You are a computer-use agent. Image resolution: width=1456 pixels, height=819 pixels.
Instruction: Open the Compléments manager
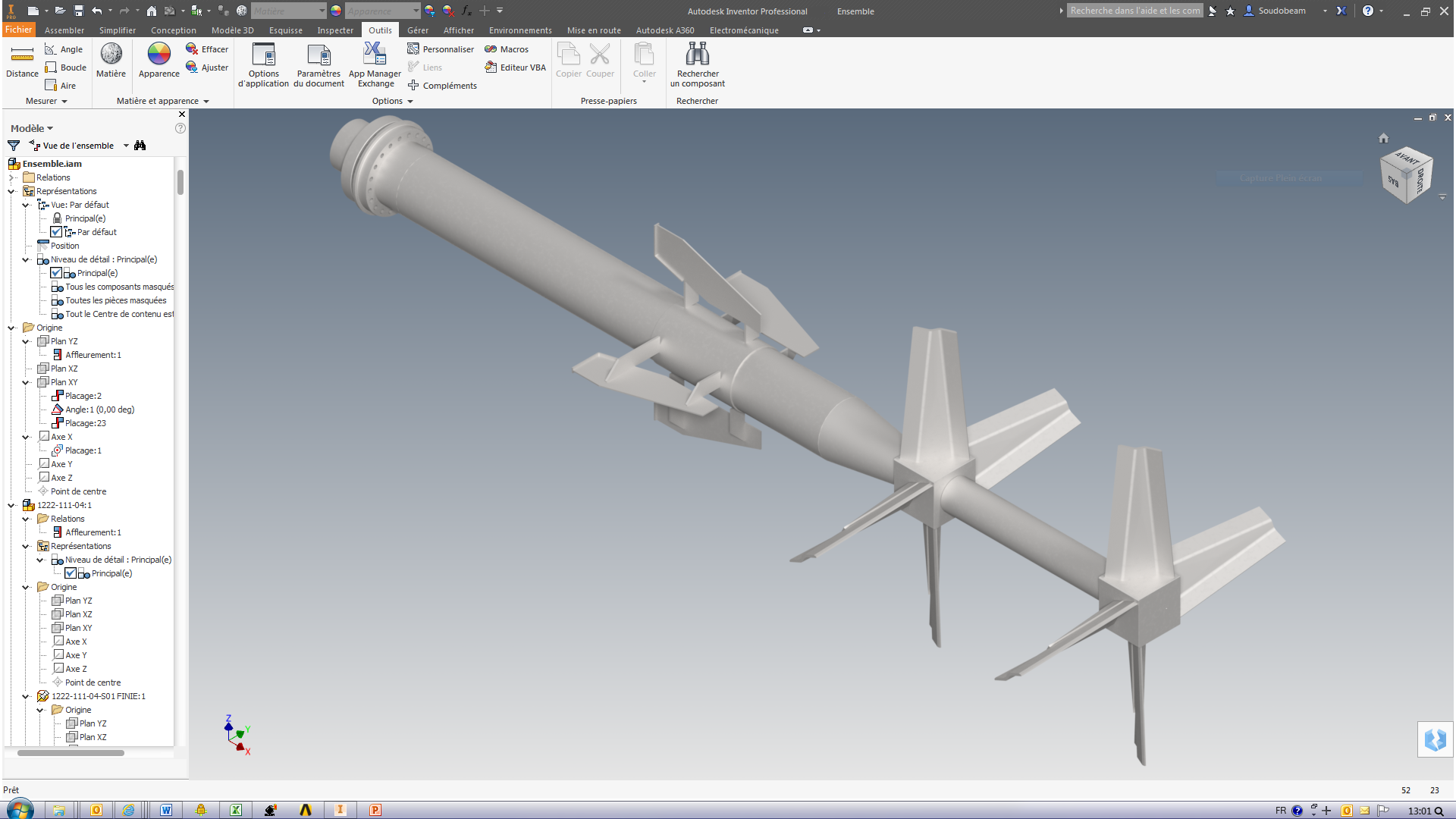[442, 86]
